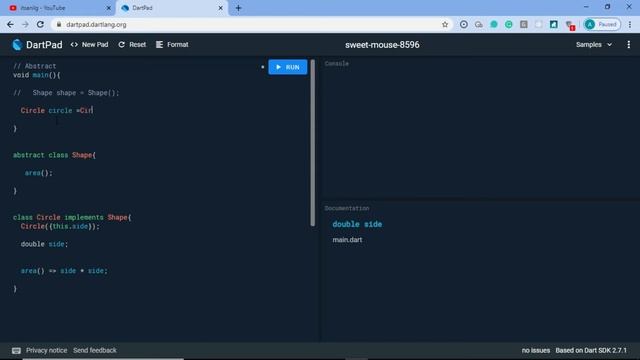
Task: Click the dark blue square extension icon
Action: [x=553, y=24]
